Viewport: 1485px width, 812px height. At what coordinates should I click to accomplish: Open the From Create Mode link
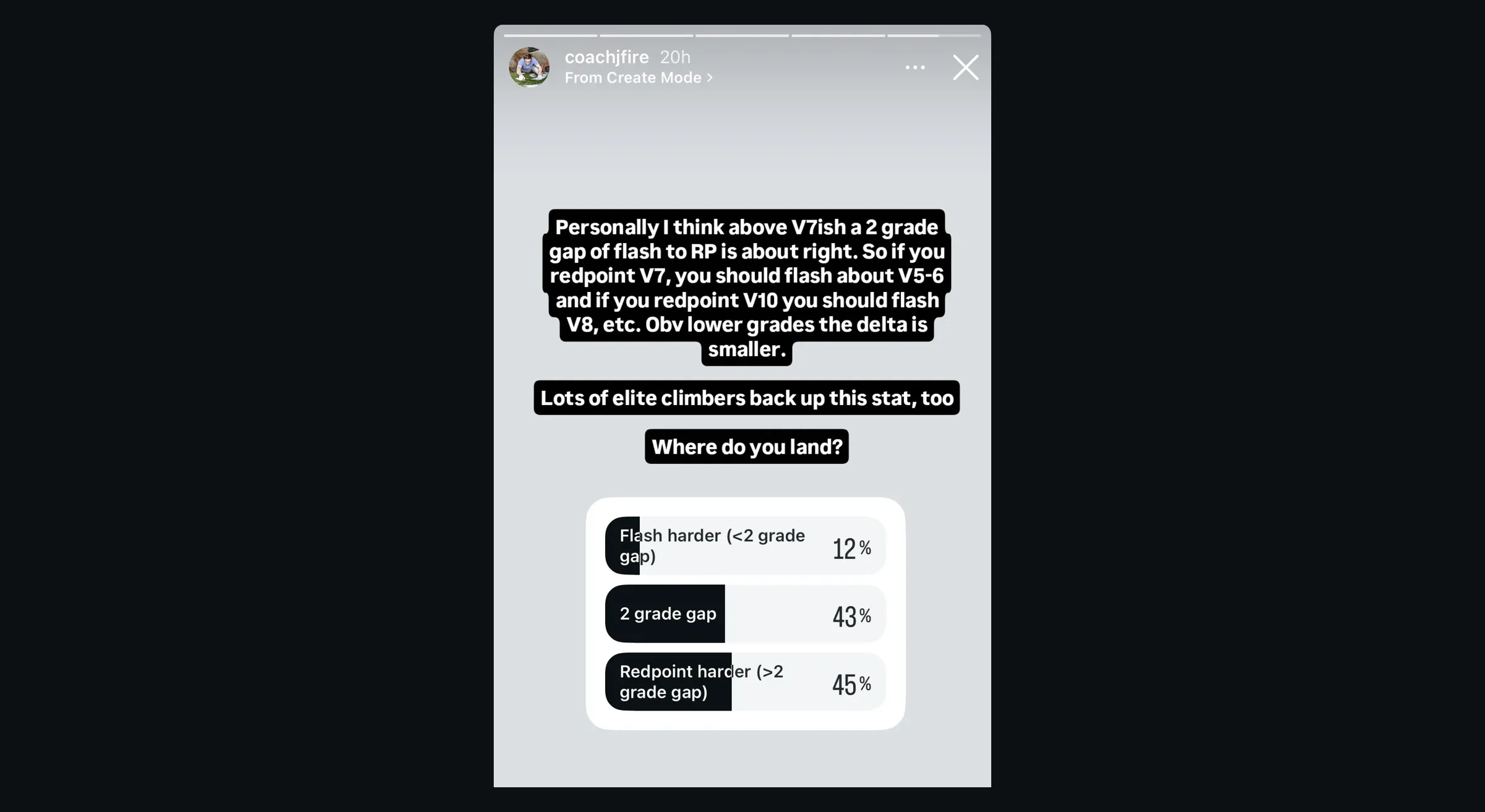pos(633,78)
